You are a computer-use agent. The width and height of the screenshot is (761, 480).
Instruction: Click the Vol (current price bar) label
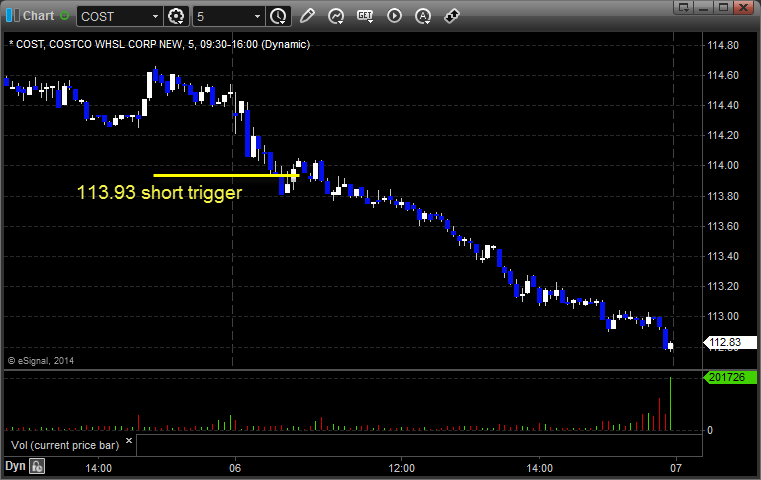(65, 445)
